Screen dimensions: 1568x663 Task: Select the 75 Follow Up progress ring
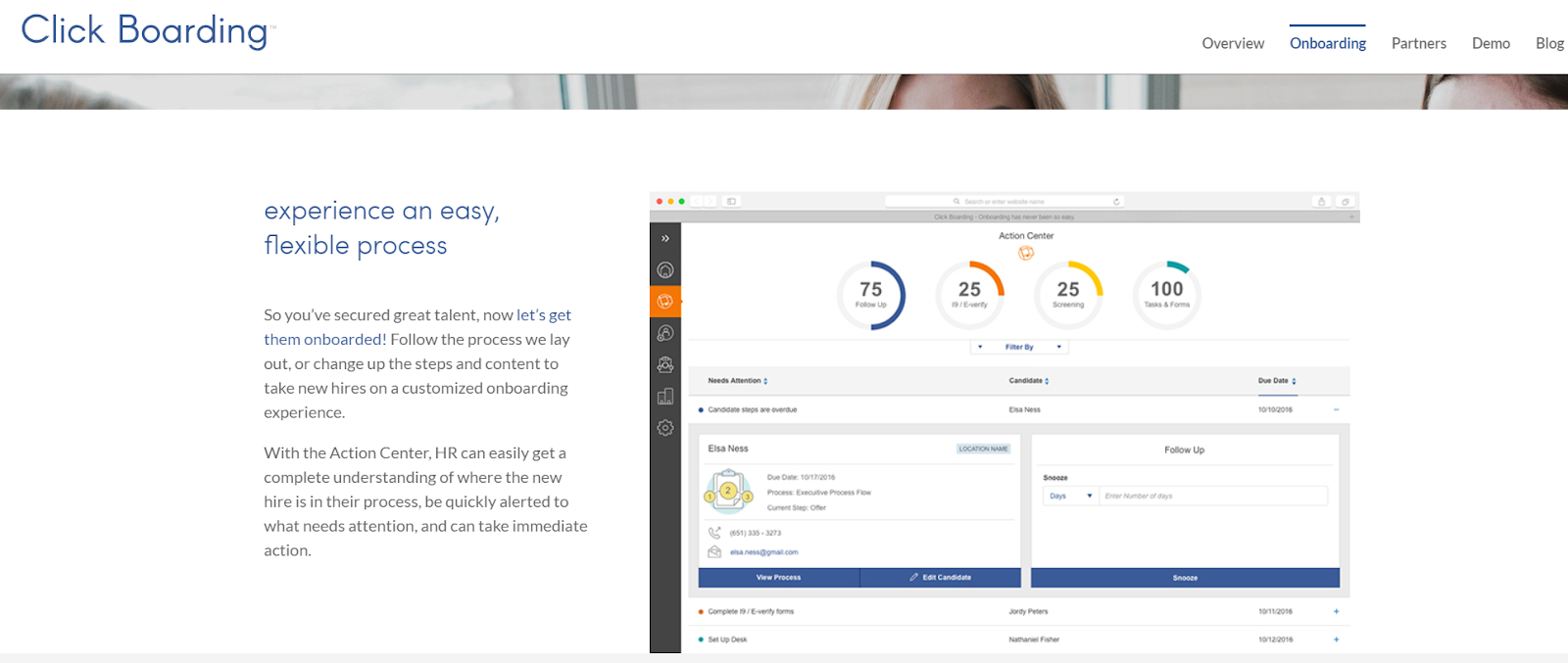point(871,295)
